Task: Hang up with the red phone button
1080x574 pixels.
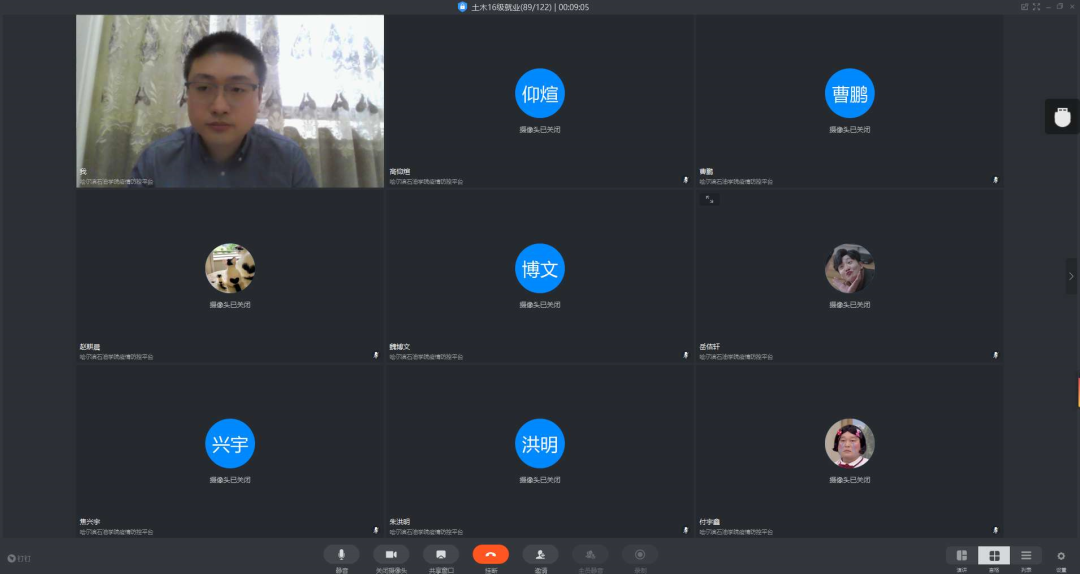Action: coord(491,554)
